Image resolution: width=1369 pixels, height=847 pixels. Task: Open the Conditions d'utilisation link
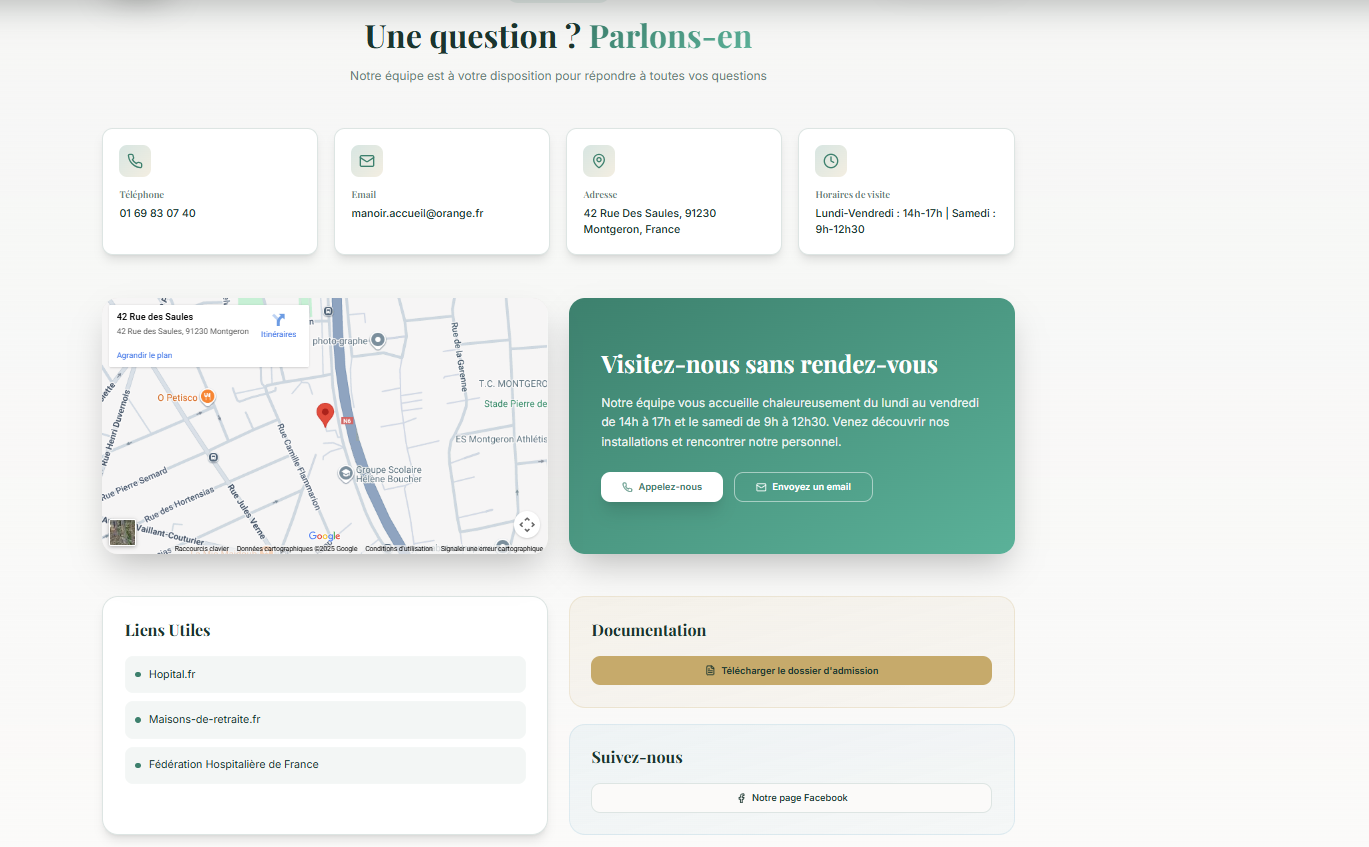point(400,548)
